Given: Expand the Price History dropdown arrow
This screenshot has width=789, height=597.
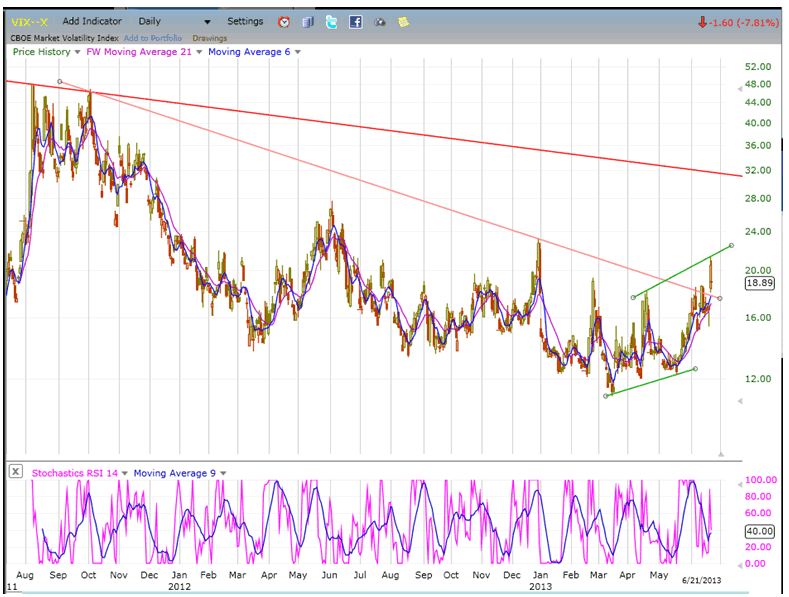Looking at the screenshot, I should (75, 52).
